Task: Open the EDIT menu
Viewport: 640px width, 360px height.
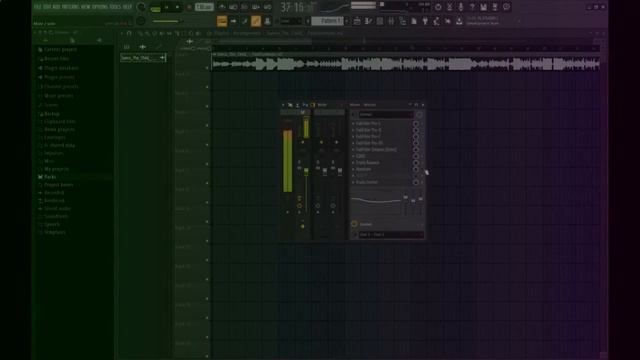Action: [x=47, y=7]
